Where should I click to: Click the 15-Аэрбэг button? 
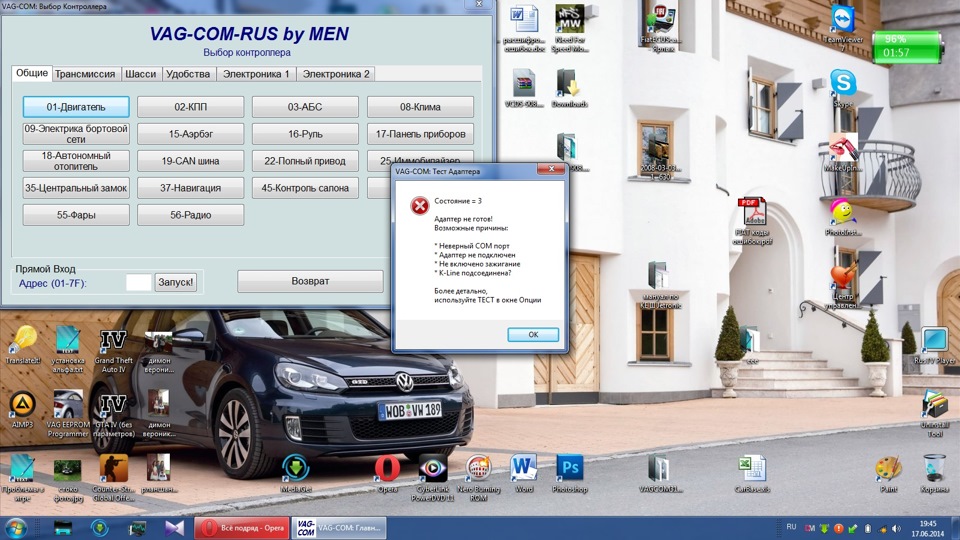190,133
